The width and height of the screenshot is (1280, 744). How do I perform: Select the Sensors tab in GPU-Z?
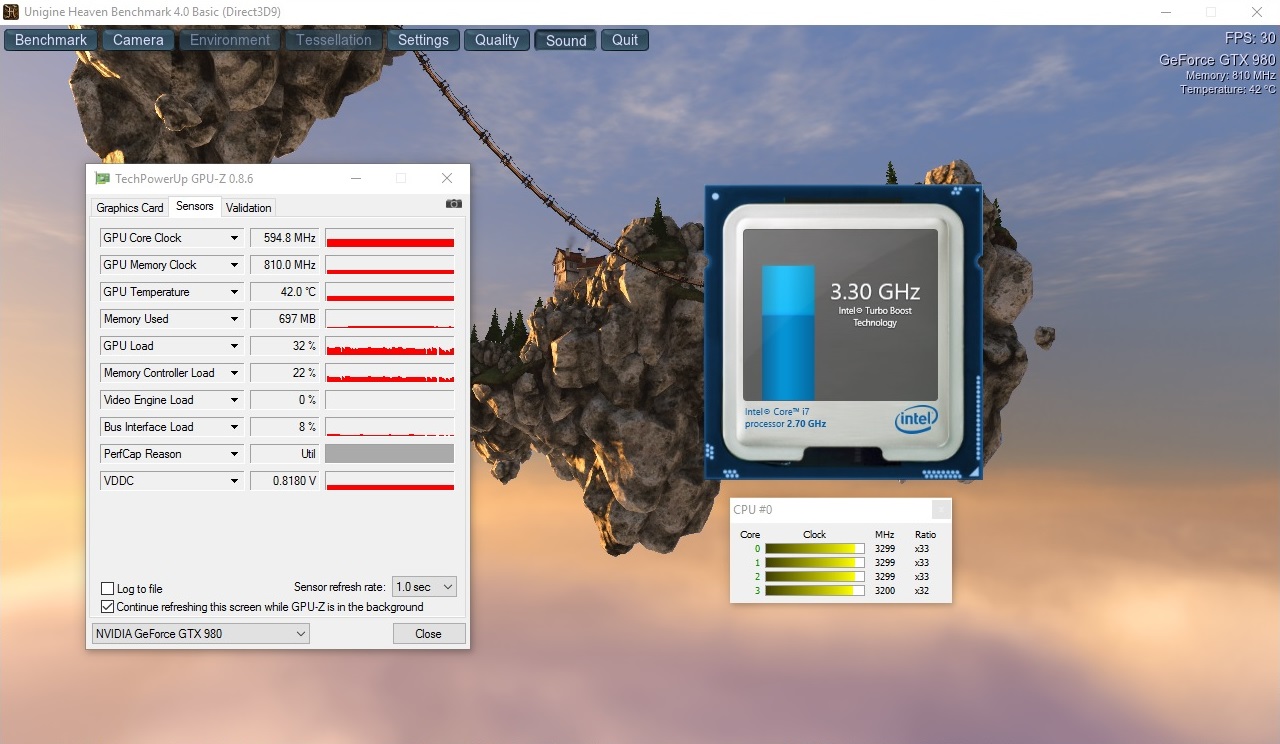pyautogui.click(x=195, y=206)
